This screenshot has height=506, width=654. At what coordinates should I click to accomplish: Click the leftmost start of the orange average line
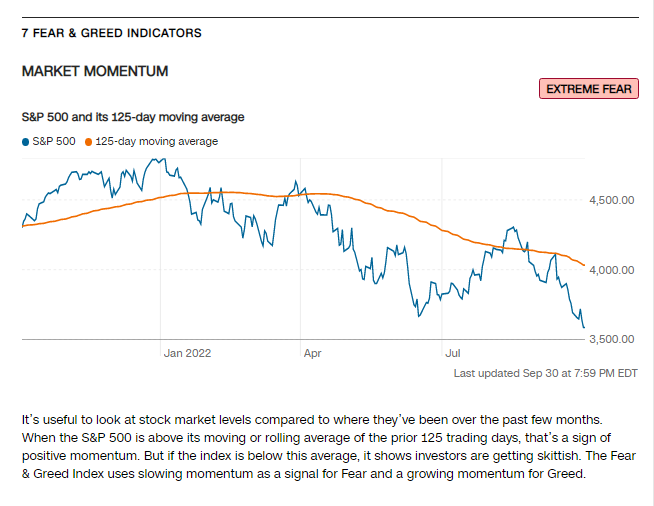pyautogui.click(x=22, y=227)
